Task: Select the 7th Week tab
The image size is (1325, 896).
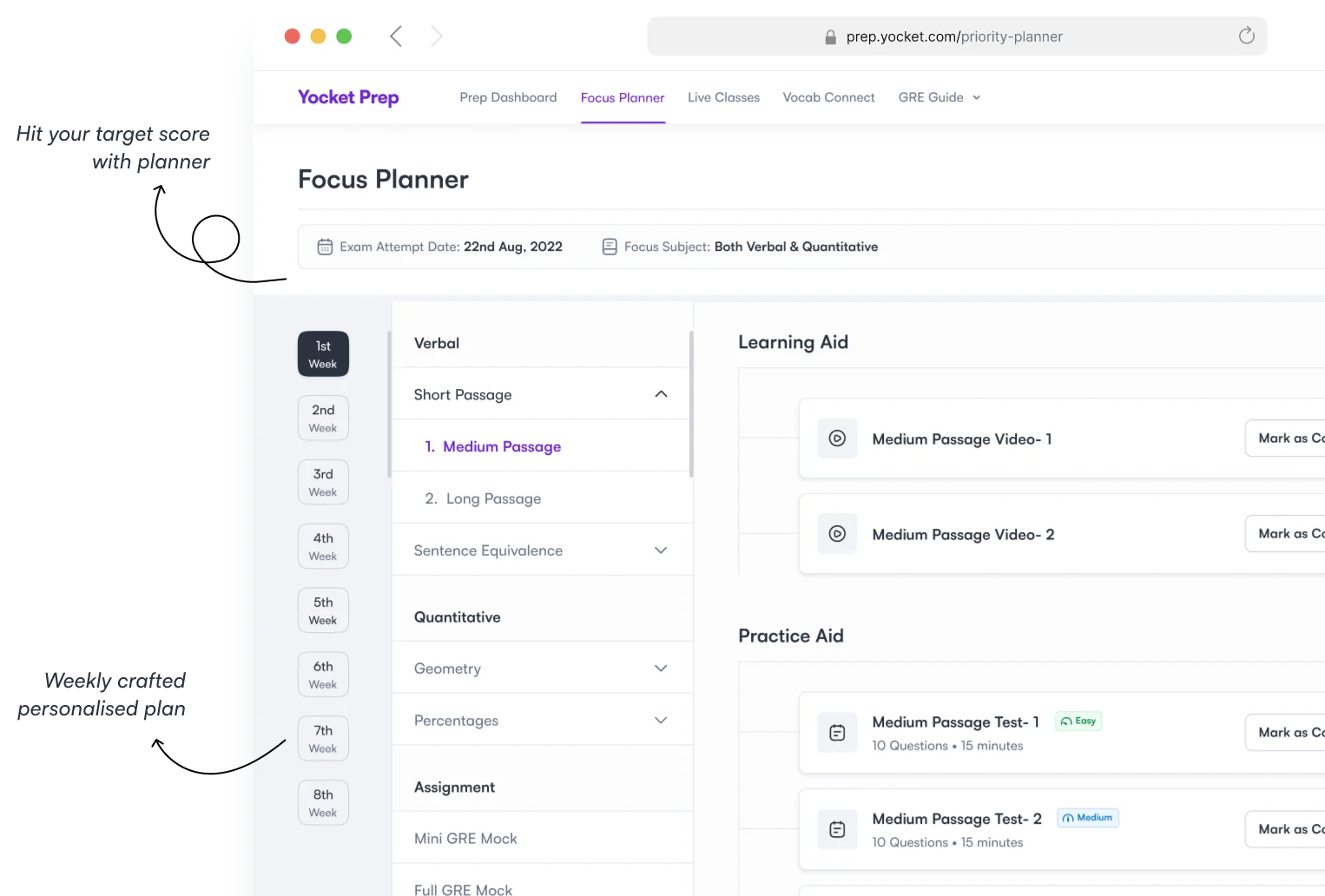Action: (323, 739)
